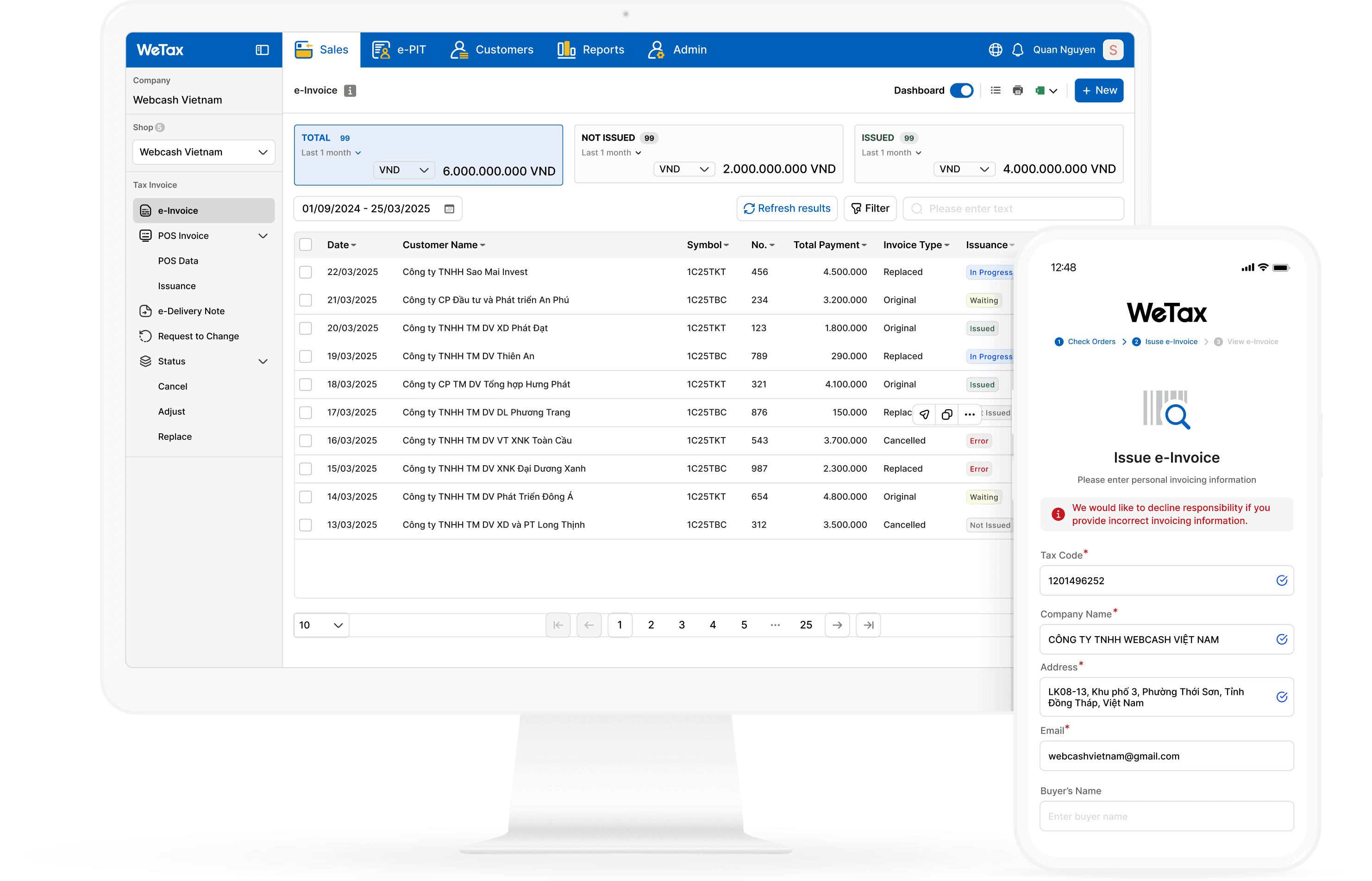Turn off the Dashboard toggle
The image size is (1372, 881).
click(961, 90)
